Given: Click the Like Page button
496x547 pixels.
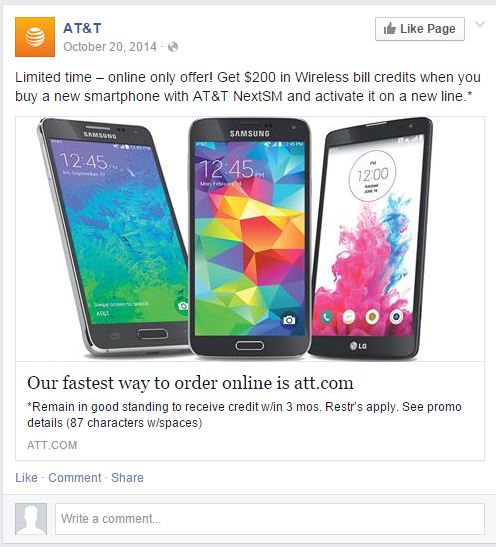Looking at the screenshot, I should [x=420, y=29].
